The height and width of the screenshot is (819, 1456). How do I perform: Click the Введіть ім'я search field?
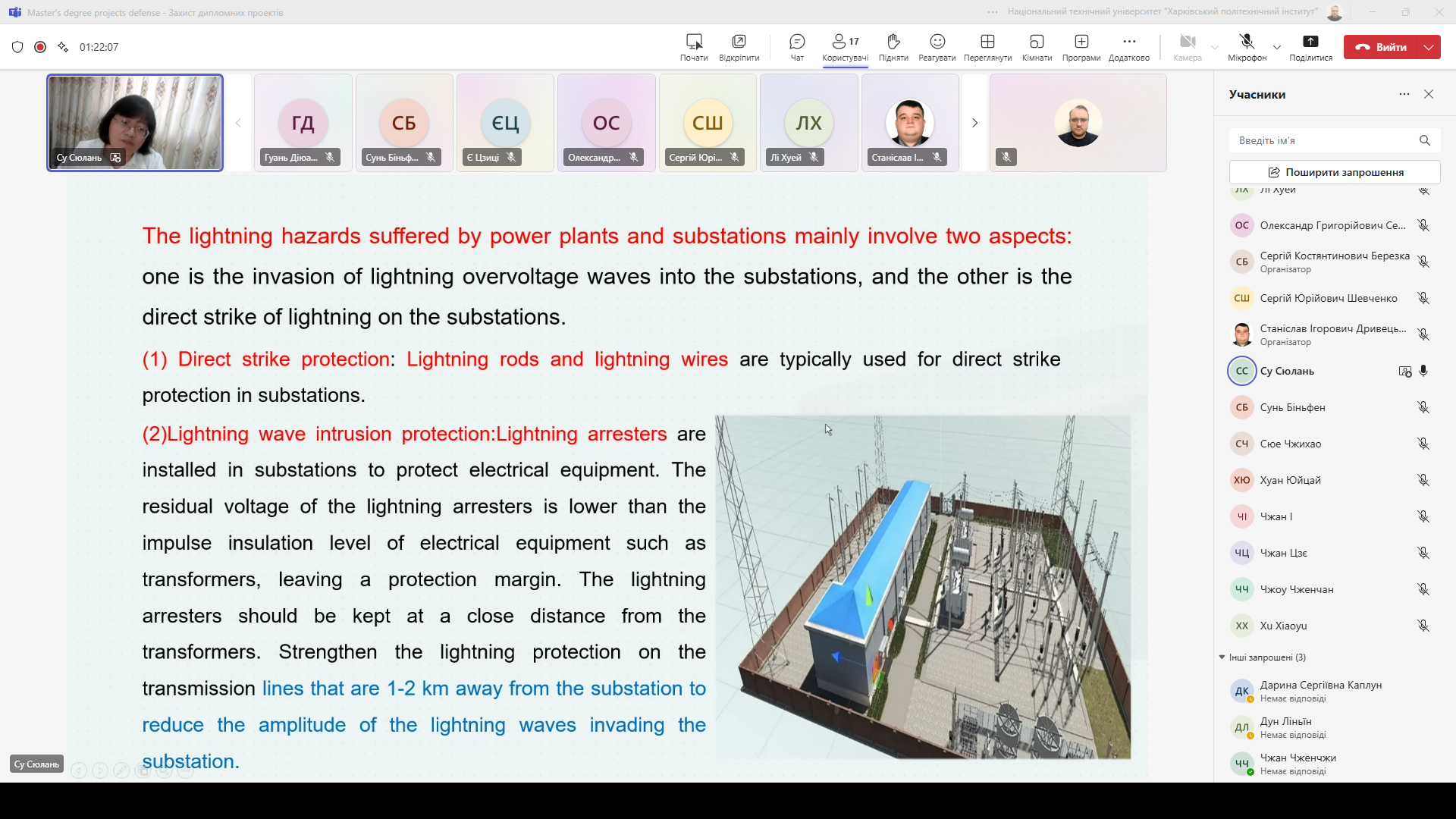tap(1323, 140)
